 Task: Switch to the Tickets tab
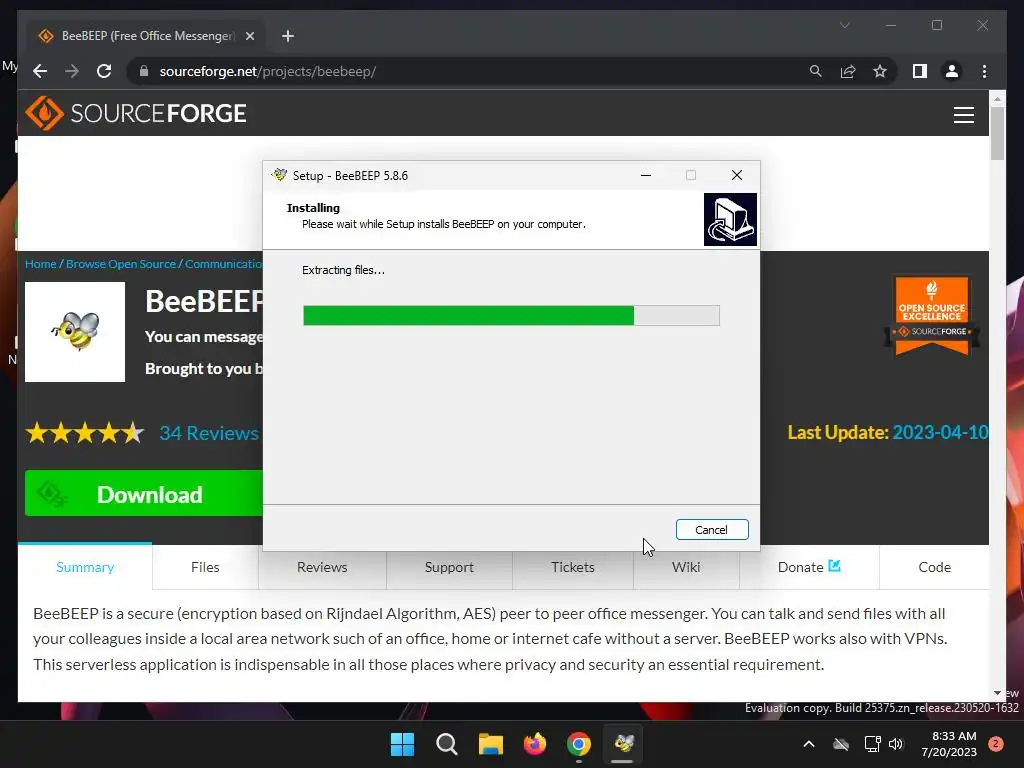tap(573, 567)
